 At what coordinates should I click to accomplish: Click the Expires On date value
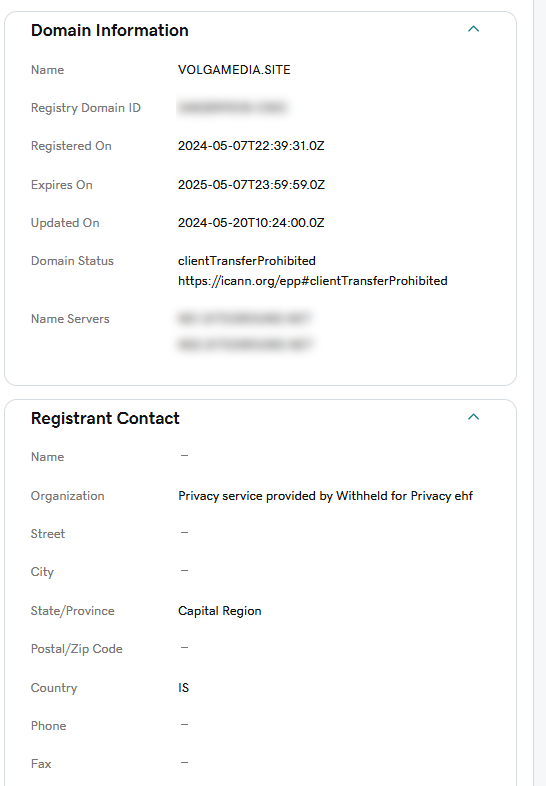click(x=251, y=185)
